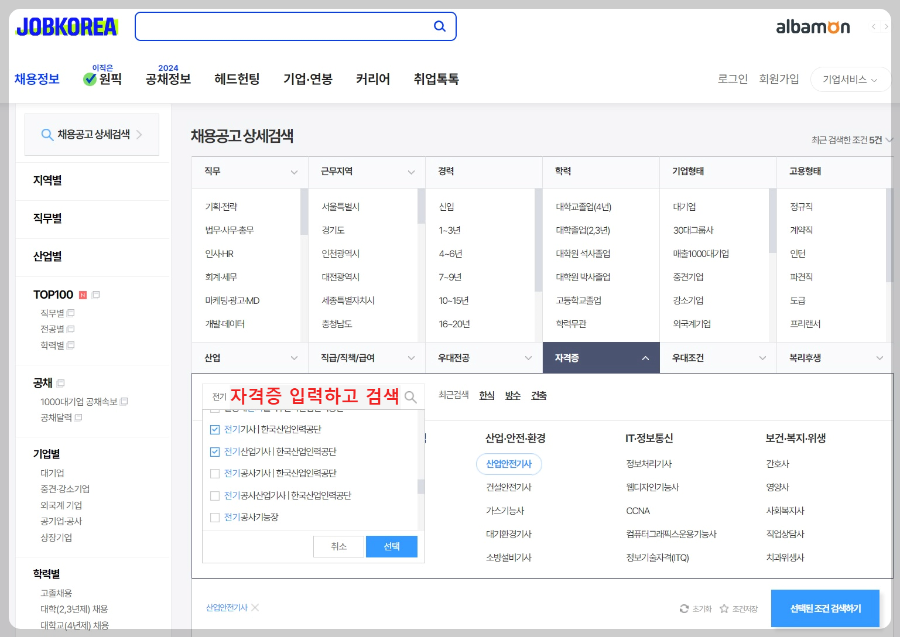
Task: Click the search magnifier in the top search bar
Action: click(x=439, y=26)
